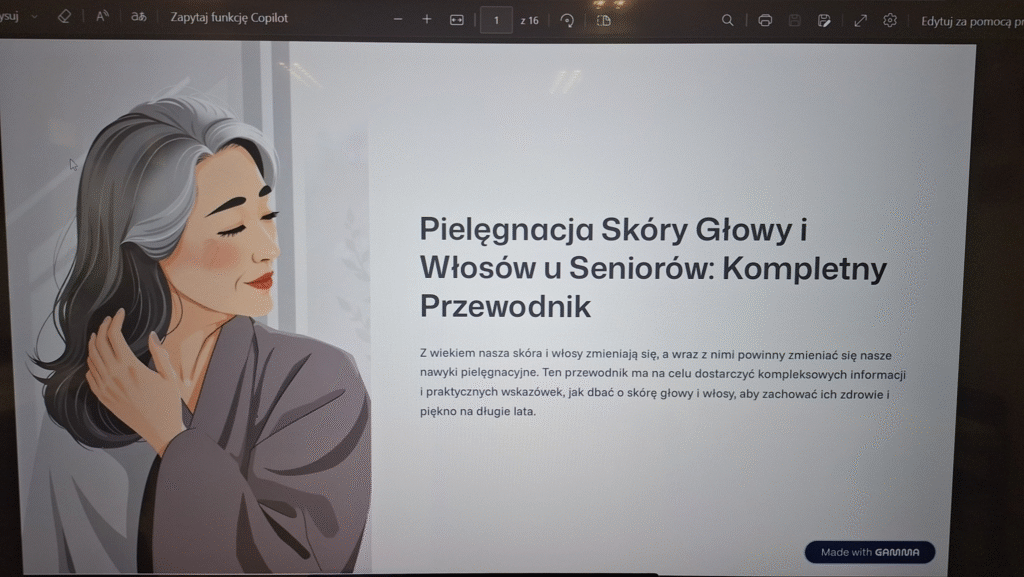The height and width of the screenshot is (577, 1024).
Task: Rotate the PDF page
Action: 567,20
